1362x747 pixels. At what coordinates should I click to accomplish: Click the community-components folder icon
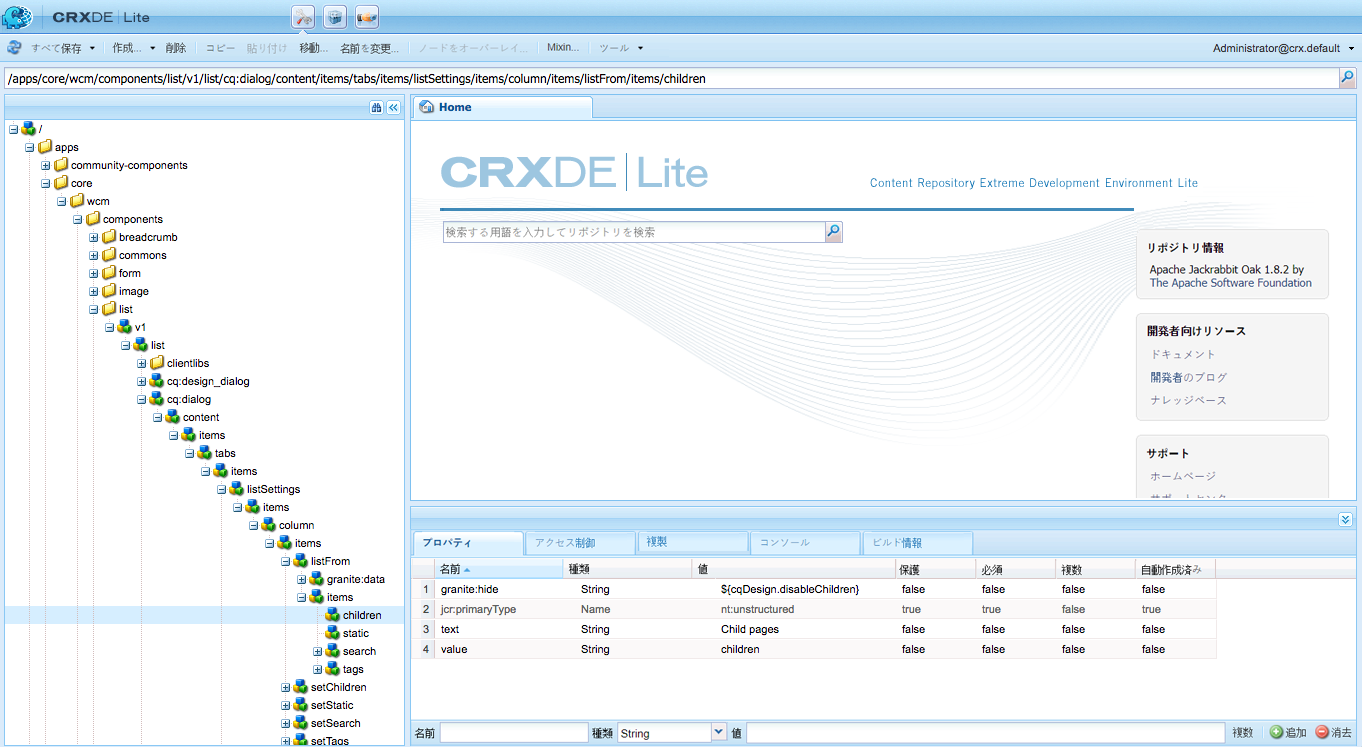pos(61,165)
